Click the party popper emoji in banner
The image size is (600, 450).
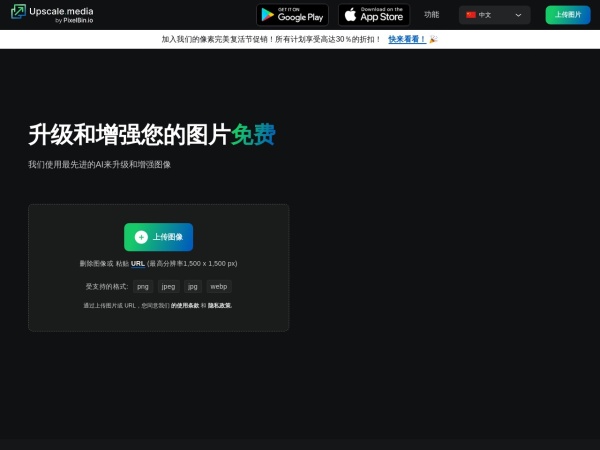click(433, 40)
